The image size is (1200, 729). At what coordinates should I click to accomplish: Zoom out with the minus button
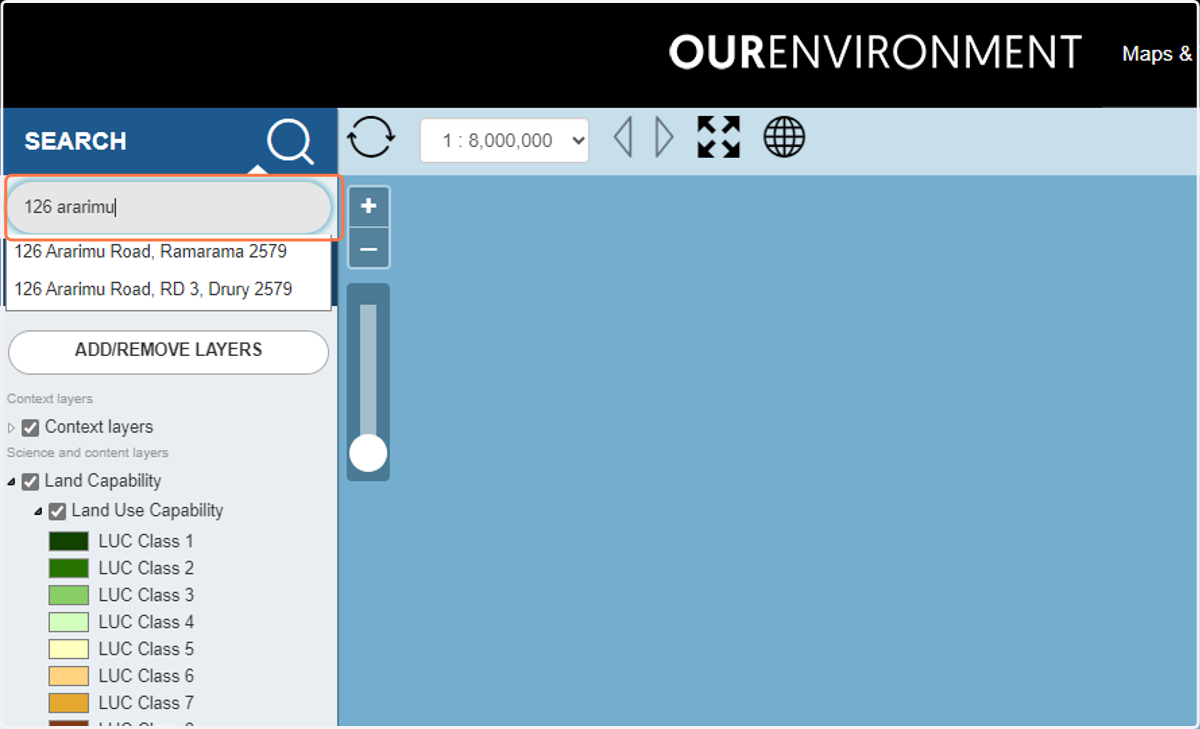(x=369, y=248)
